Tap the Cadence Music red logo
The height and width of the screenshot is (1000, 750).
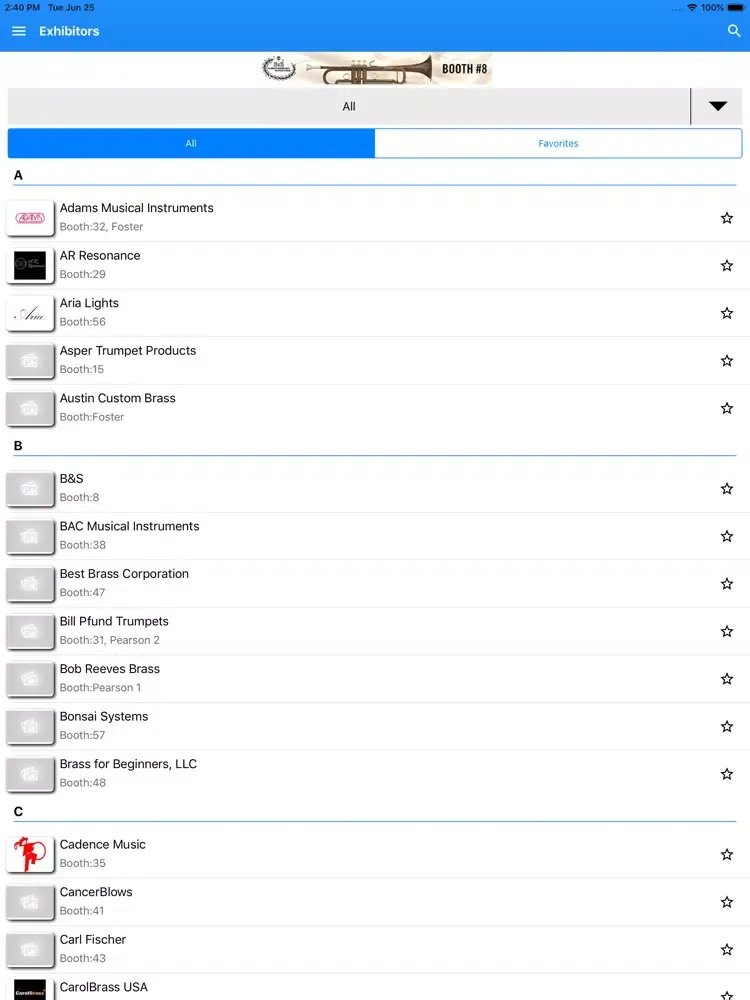click(30, 855)
